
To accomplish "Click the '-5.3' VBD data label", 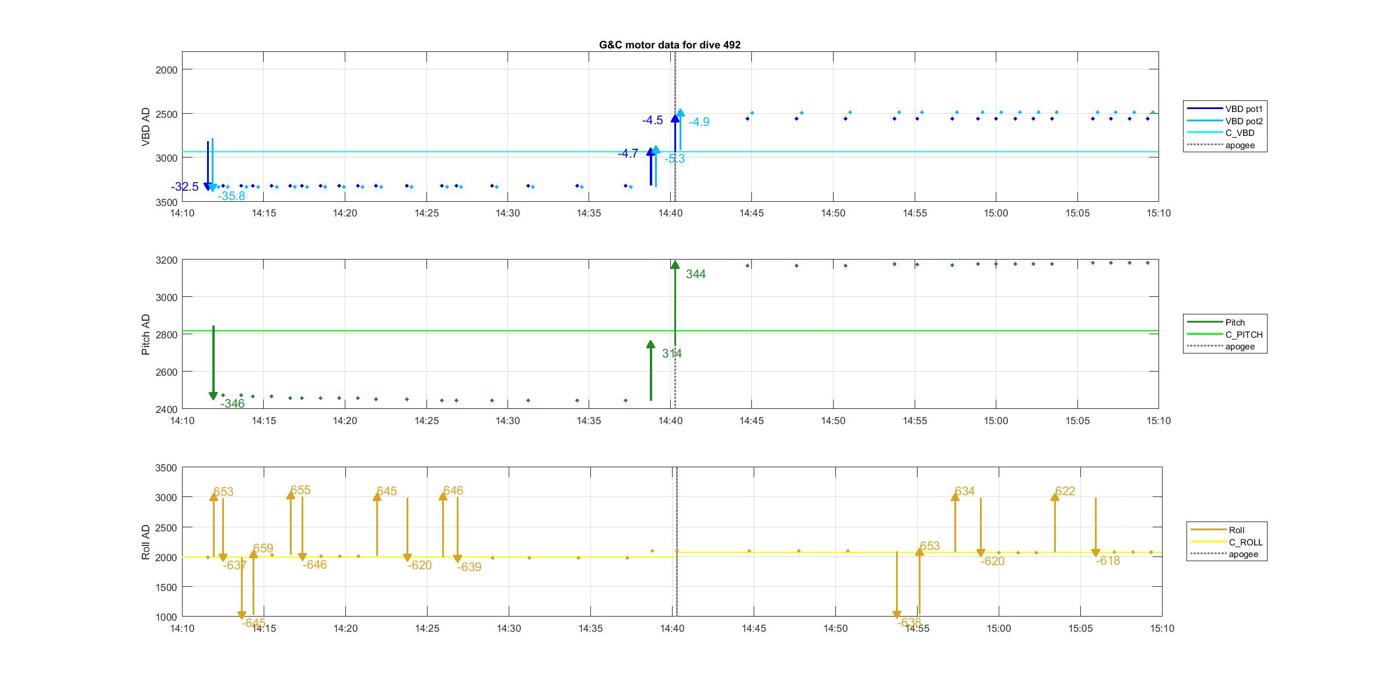I will tap(675, 159).
